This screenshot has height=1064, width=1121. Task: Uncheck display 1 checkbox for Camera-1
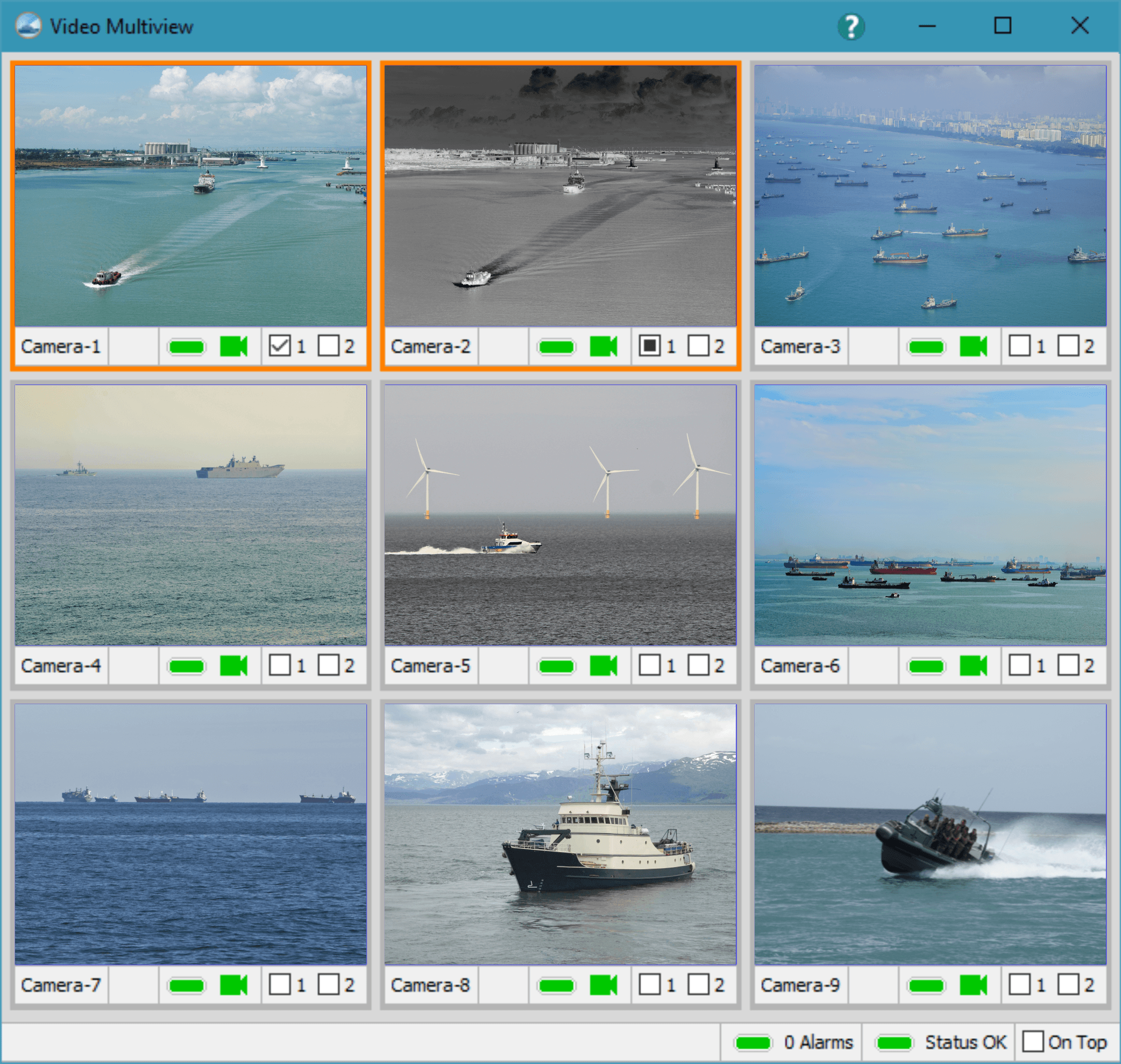tap(280, 345)
